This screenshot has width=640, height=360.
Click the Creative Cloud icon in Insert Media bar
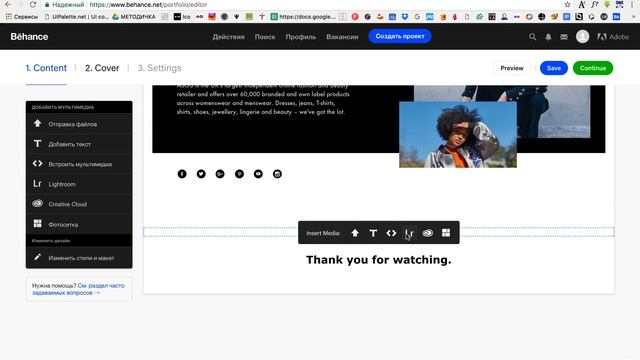(427, 233)
